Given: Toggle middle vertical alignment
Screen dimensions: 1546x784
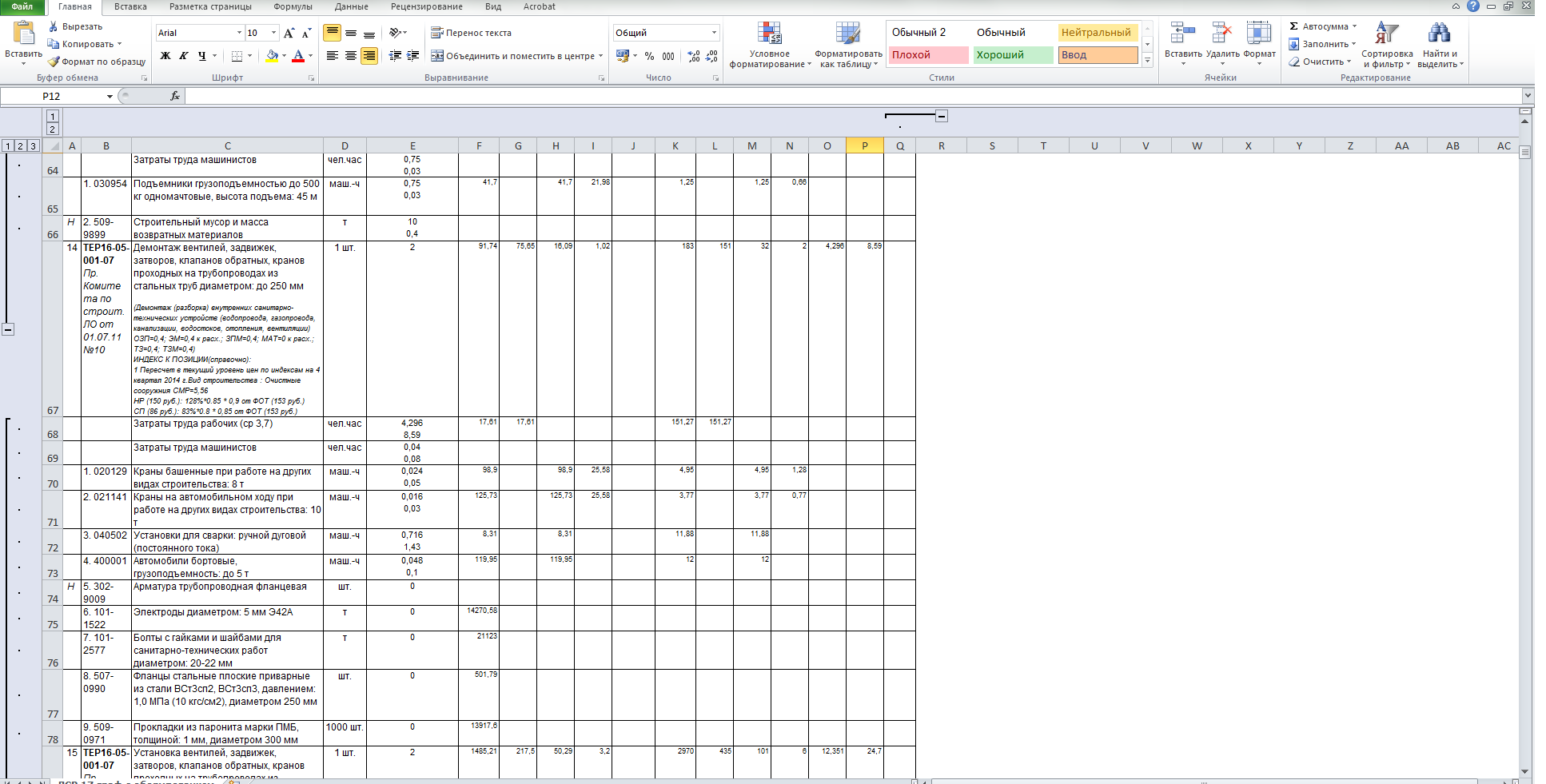Looking at the screenshot, I should coord(351,33).
